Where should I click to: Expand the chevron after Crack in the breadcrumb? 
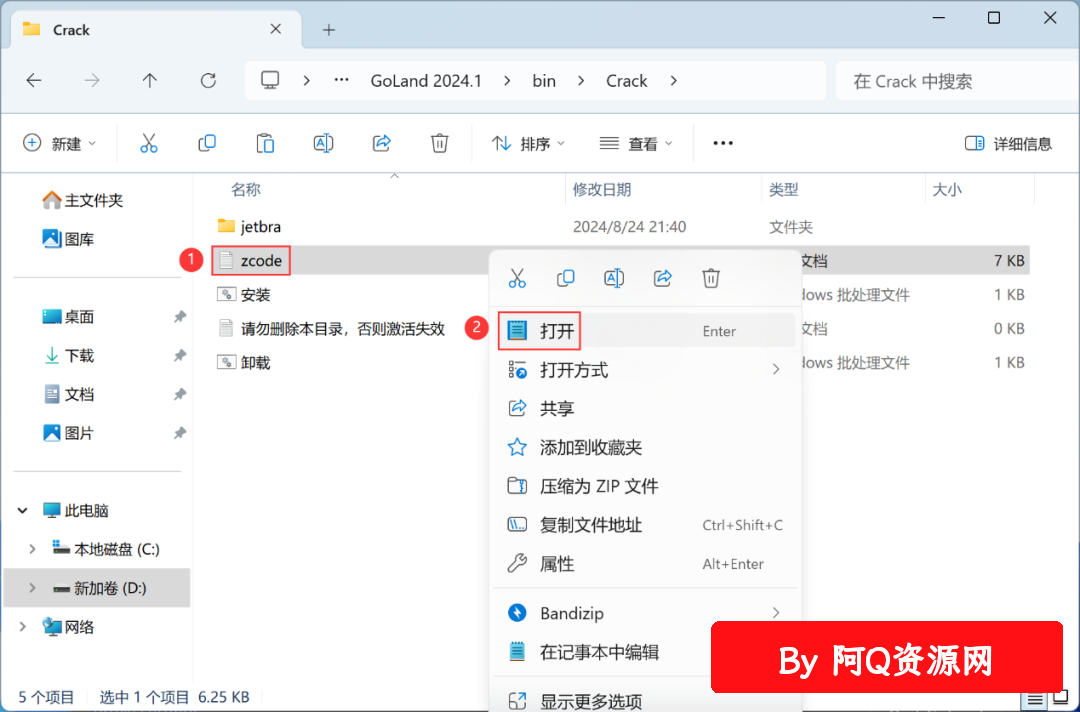click(674, 81)
